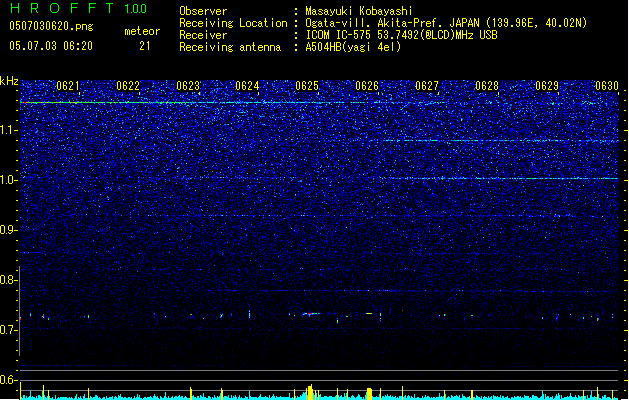This screenshot has height=400, width=629.
Task: Click the 0628 time marker
Action: click(x=487, y=86)
